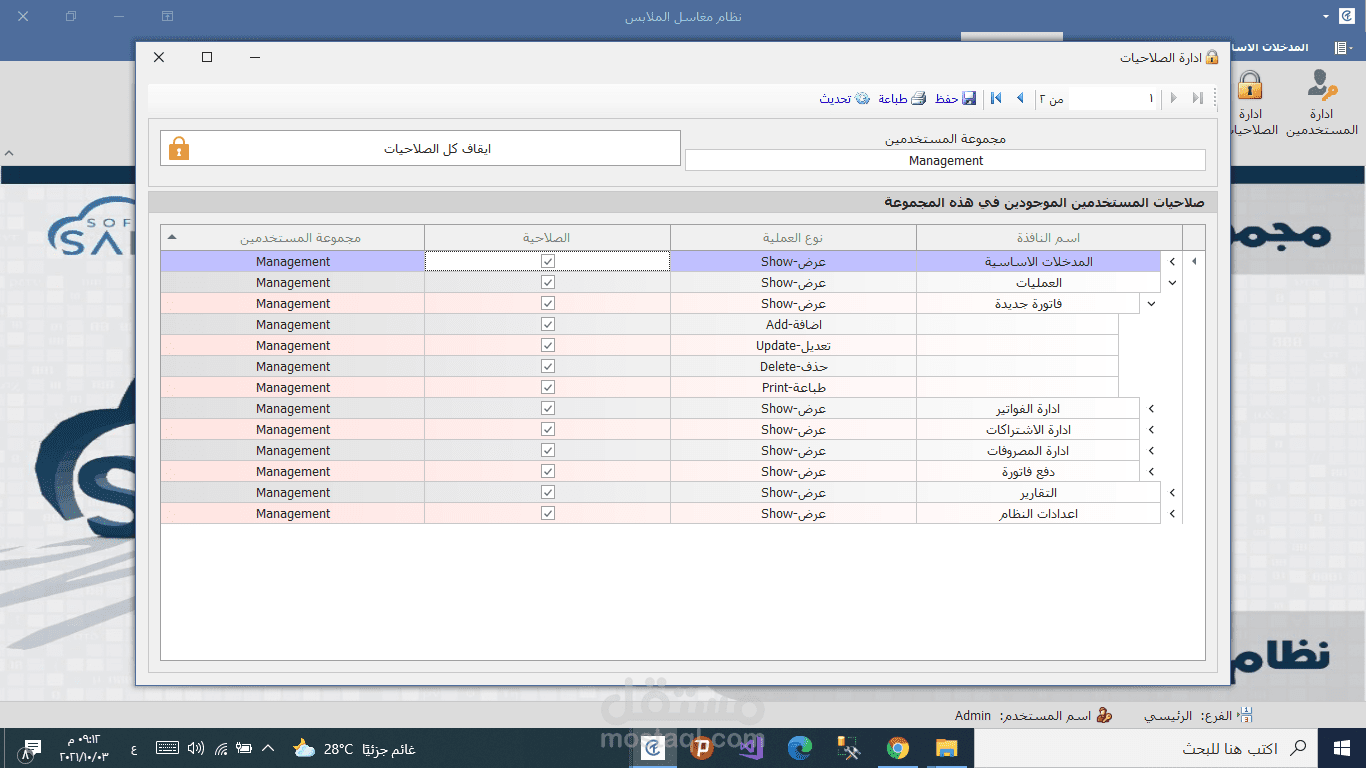
Task: Show hidden tray icons chevron
Action: (x=267, y=748)
